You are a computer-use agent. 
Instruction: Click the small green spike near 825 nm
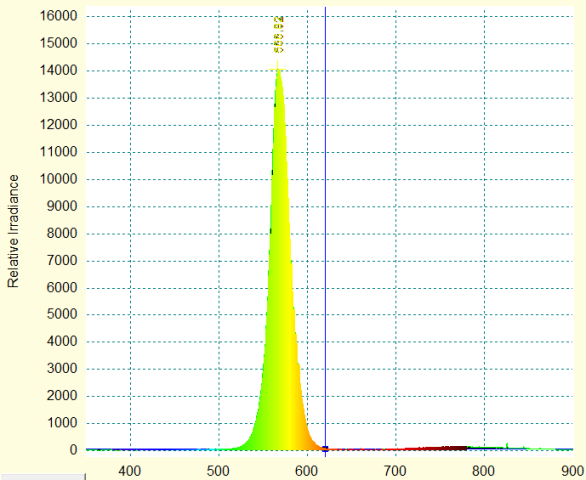tap(507, 446)
